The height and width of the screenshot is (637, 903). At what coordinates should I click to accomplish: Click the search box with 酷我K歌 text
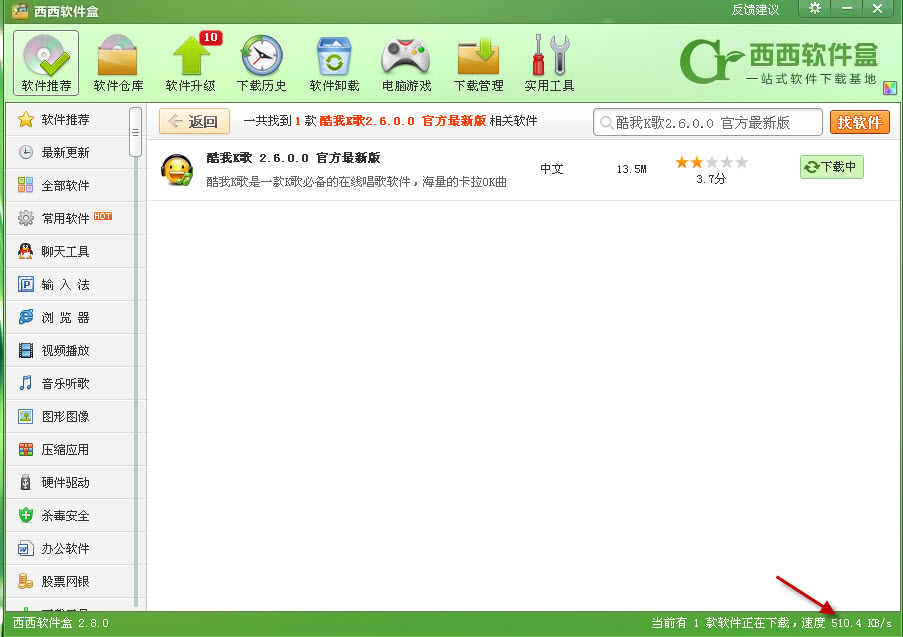(707, 122)
